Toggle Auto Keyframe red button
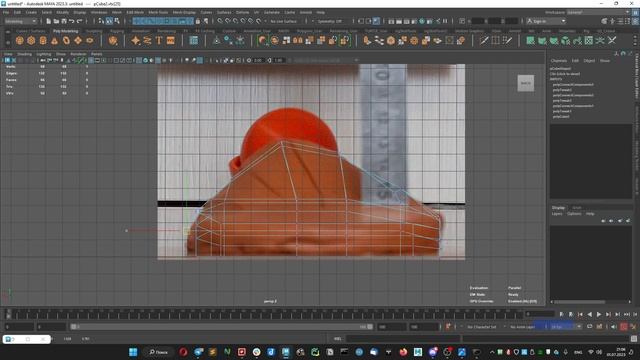 [x=624, y=327]
